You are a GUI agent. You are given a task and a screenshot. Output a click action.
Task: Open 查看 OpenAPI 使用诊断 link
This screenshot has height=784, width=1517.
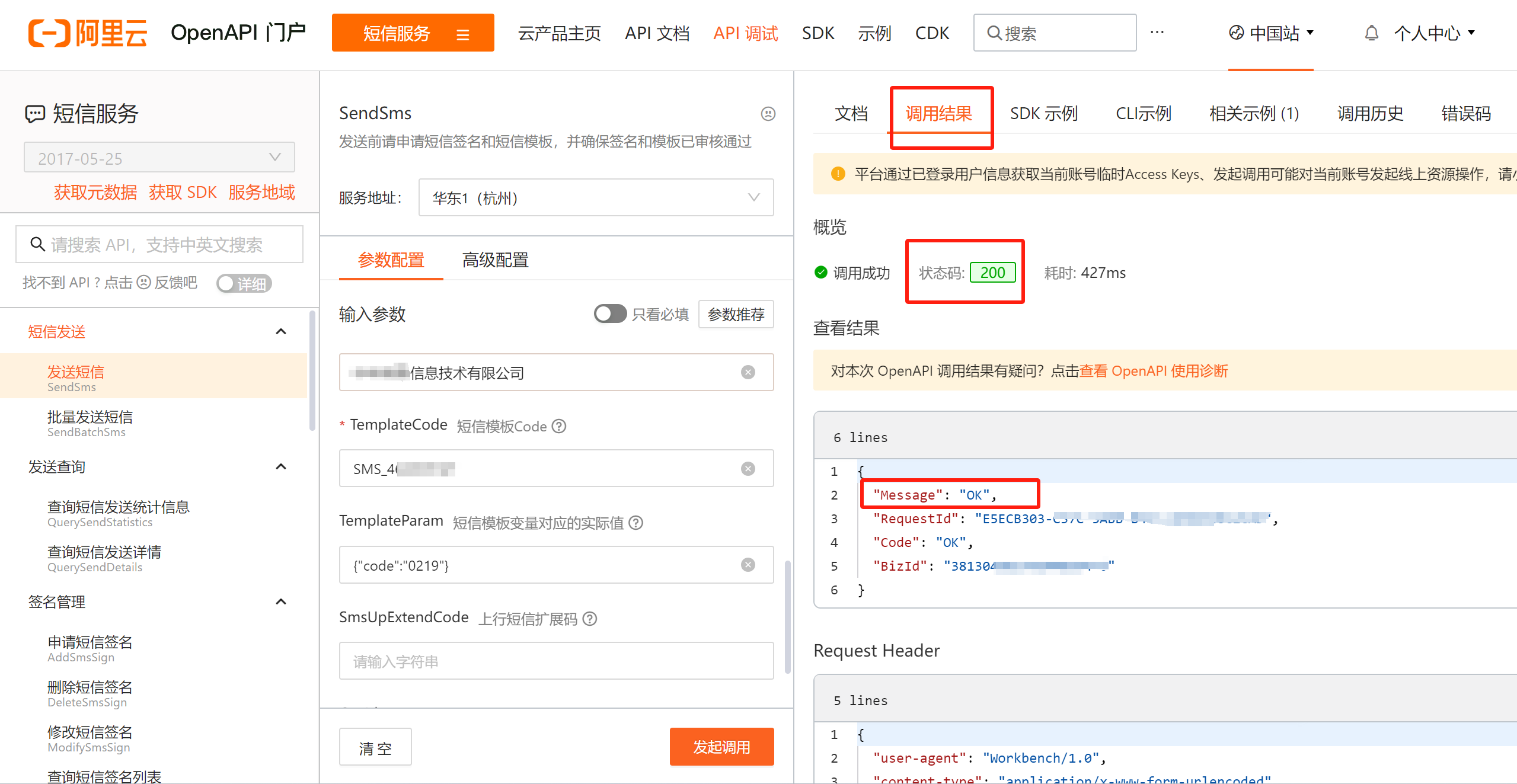[1153, 371]
